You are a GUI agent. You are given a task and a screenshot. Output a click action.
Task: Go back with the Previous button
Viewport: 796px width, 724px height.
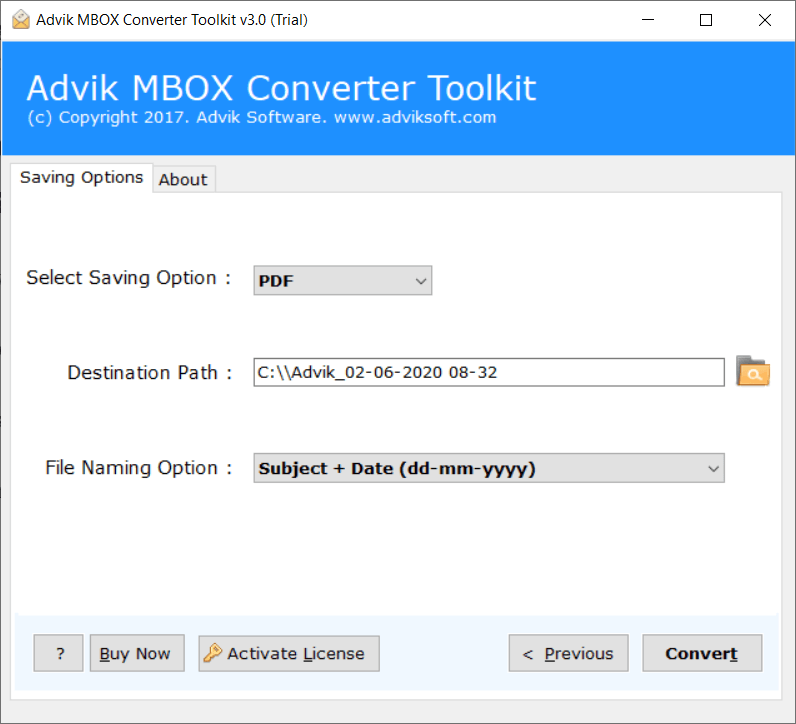[569, 653]
